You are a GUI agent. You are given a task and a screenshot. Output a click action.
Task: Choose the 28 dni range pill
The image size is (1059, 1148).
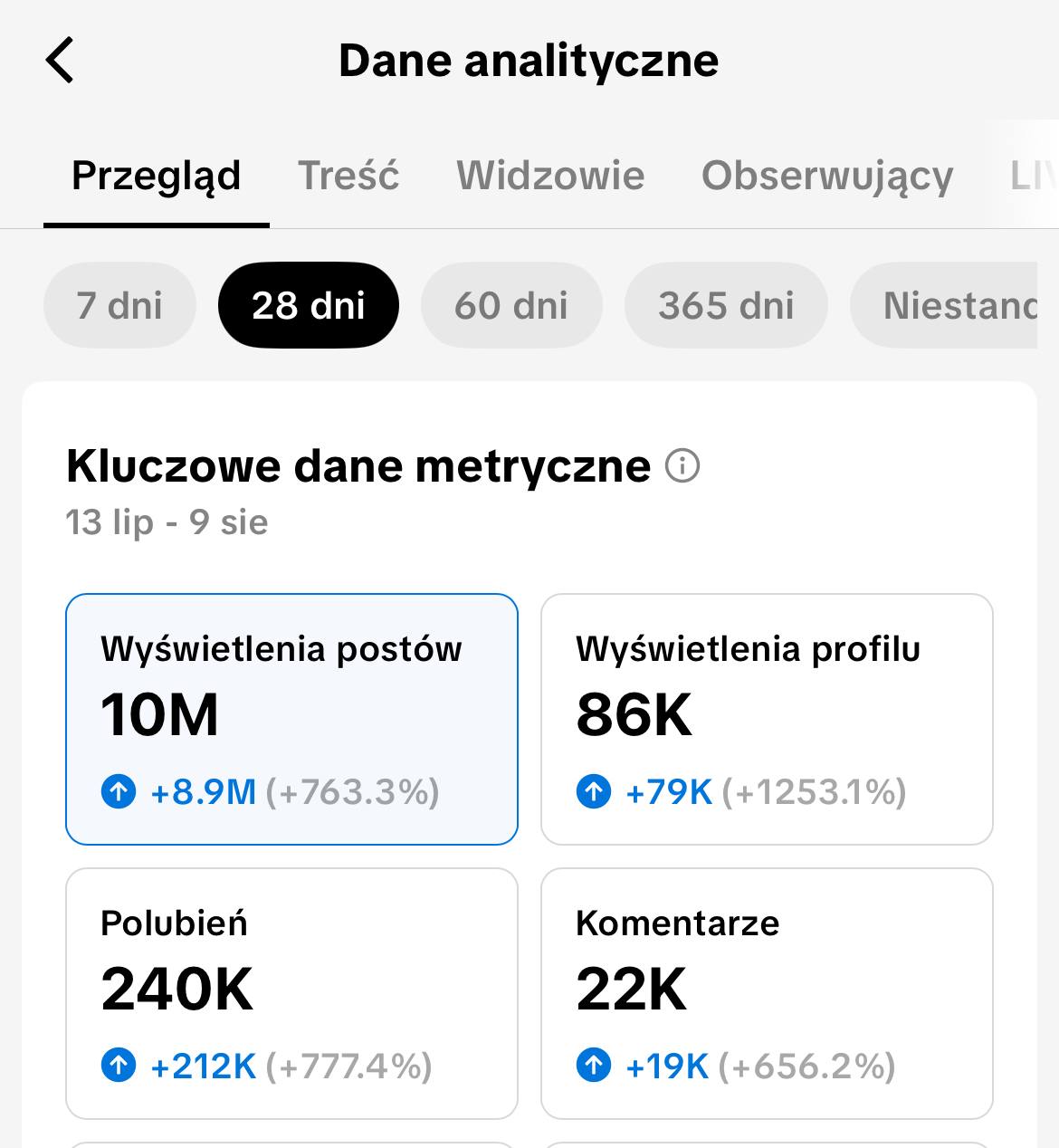309,306
